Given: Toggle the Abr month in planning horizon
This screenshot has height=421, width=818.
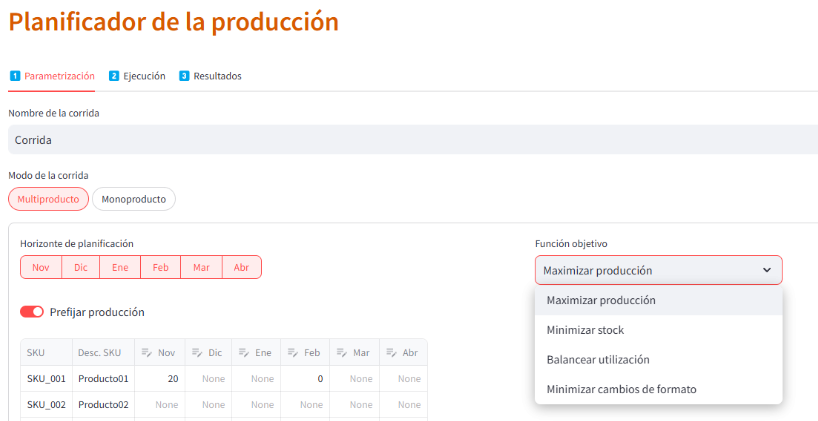Looking at the screenshot, I should [241, 267].
